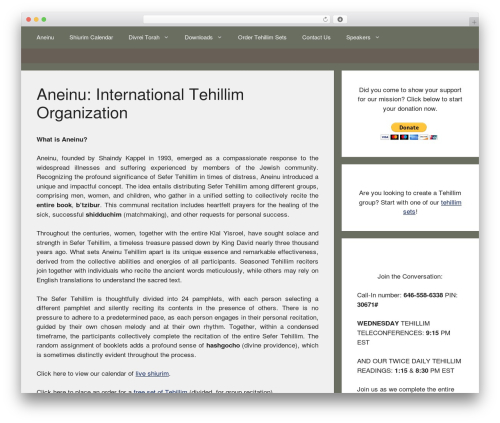Expand the Downloads dropdown chevron
The width and height of the screenshot is (500, 423).
pos(220,37)
